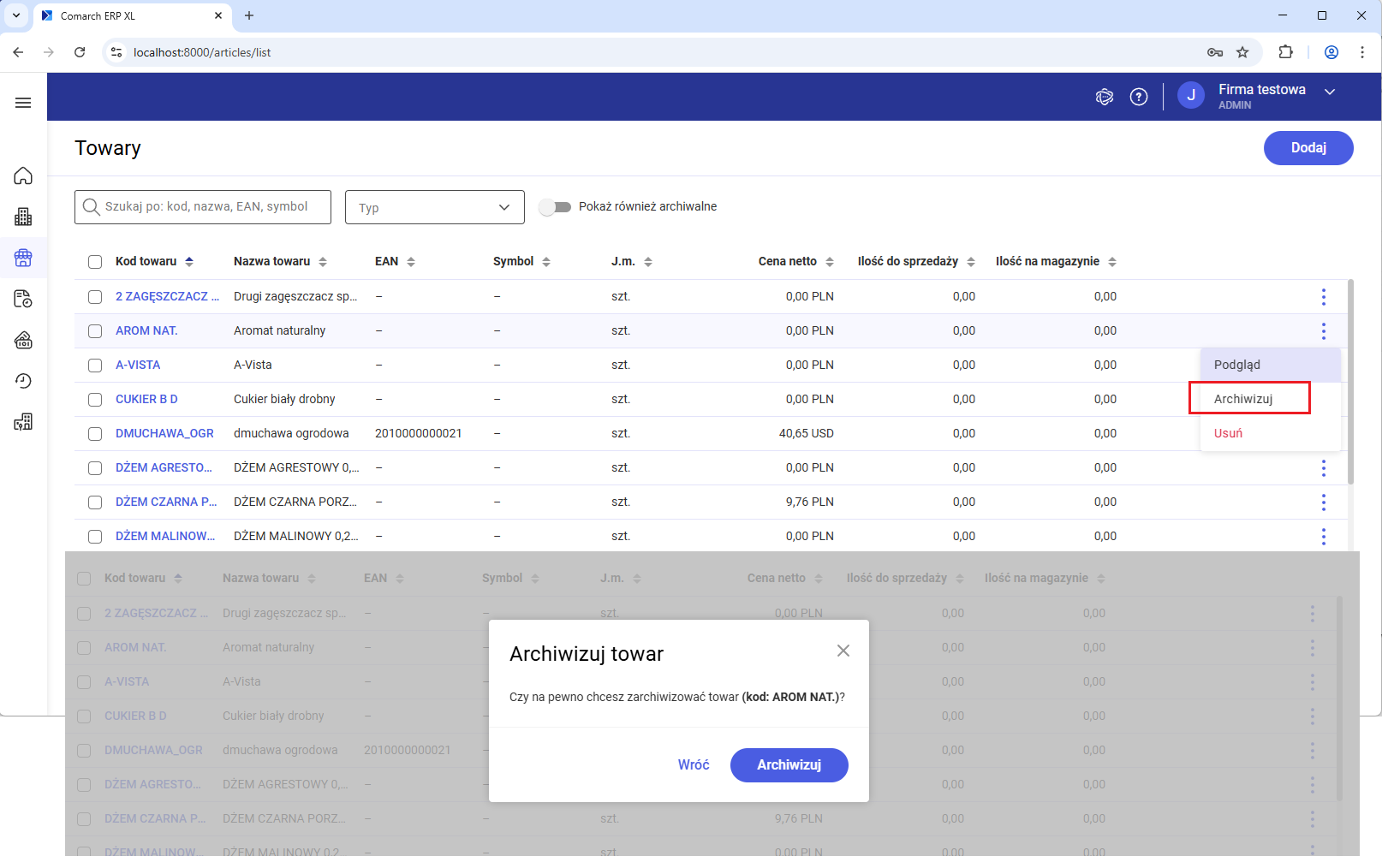The image size is (1382, 868).
Task: Open the history clock icon in sidebar
Action: (23, 381)
